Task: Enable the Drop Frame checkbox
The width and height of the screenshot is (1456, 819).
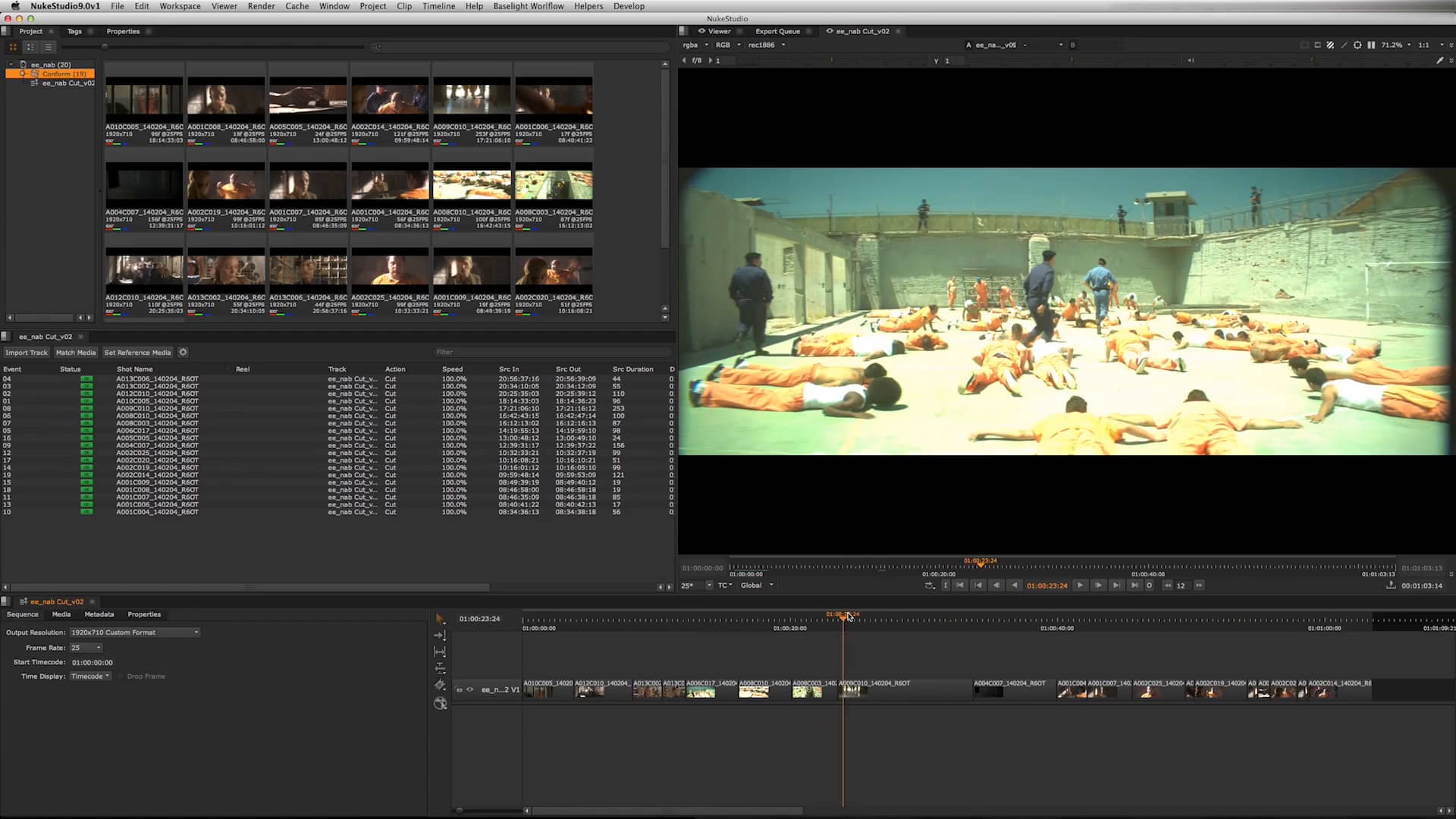Action: (122, 676)
